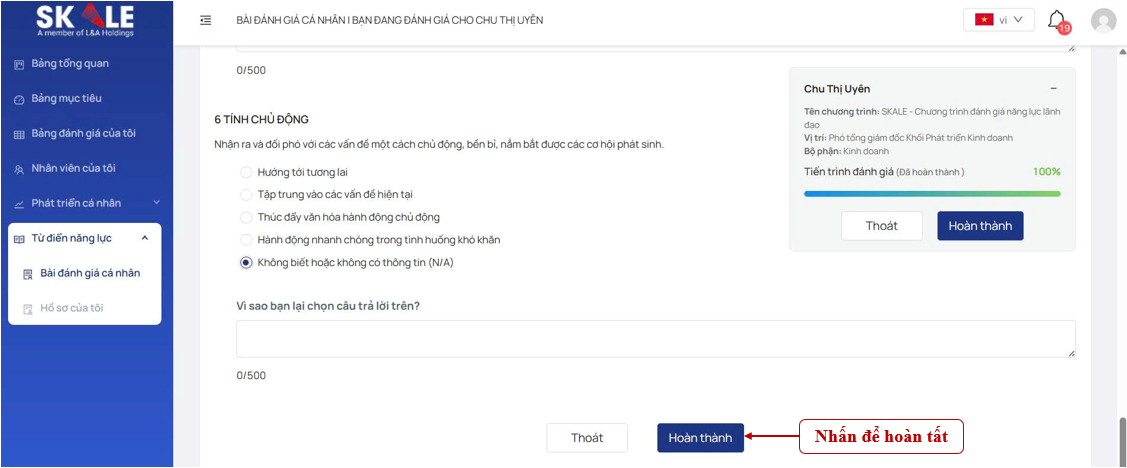
Task: Open the user avatar profile icon
Action: pos(1103,20)
